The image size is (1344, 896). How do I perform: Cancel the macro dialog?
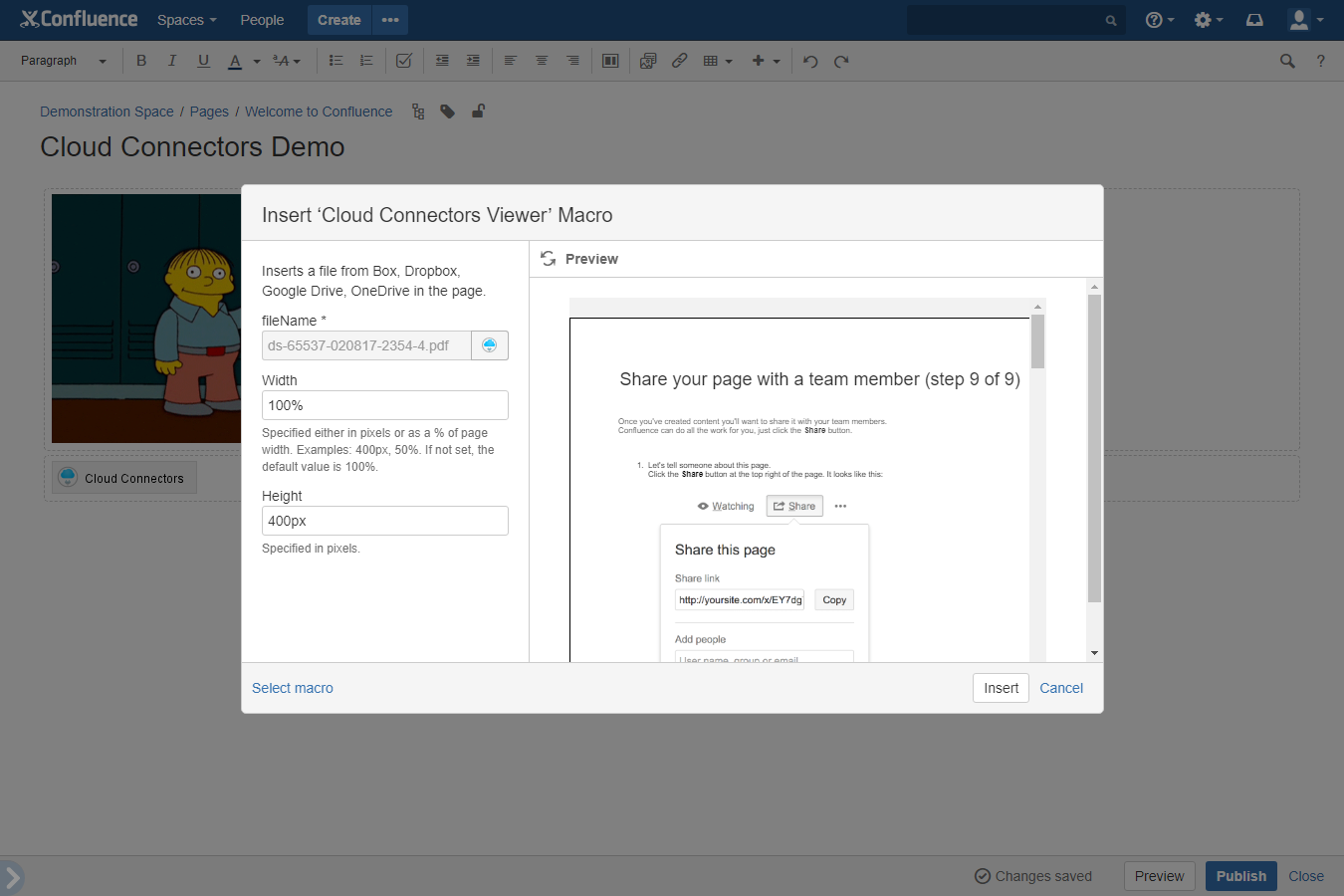point(1061,688)
